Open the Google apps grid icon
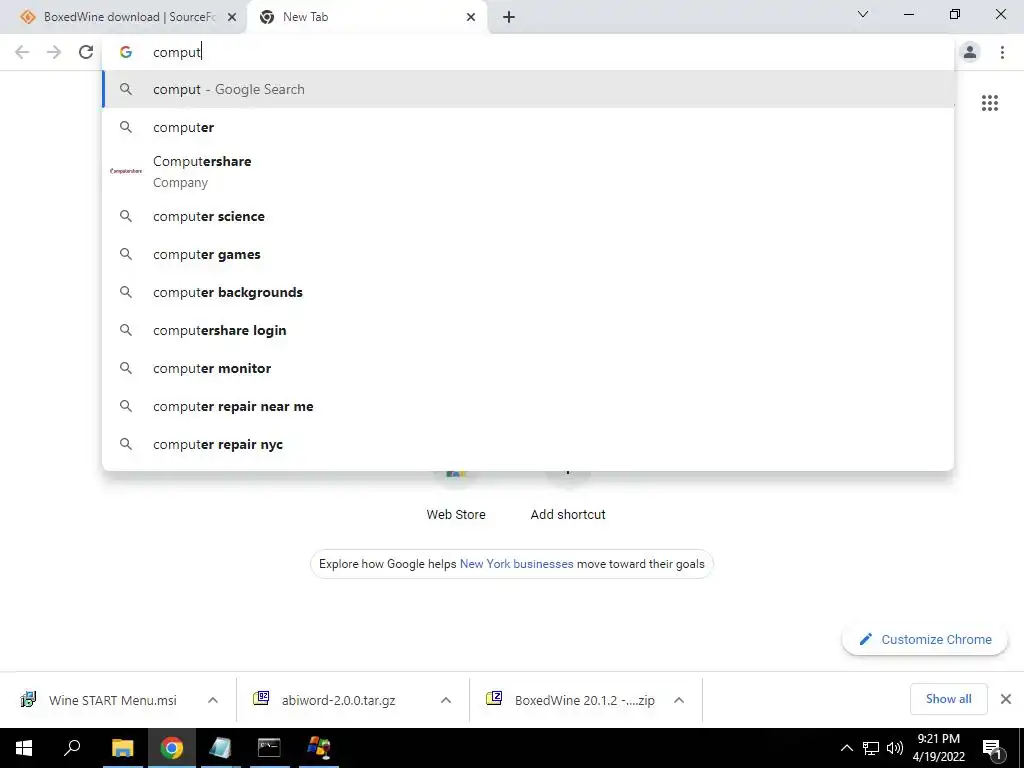Screen dimensions: 1024x768 point(989,103)
